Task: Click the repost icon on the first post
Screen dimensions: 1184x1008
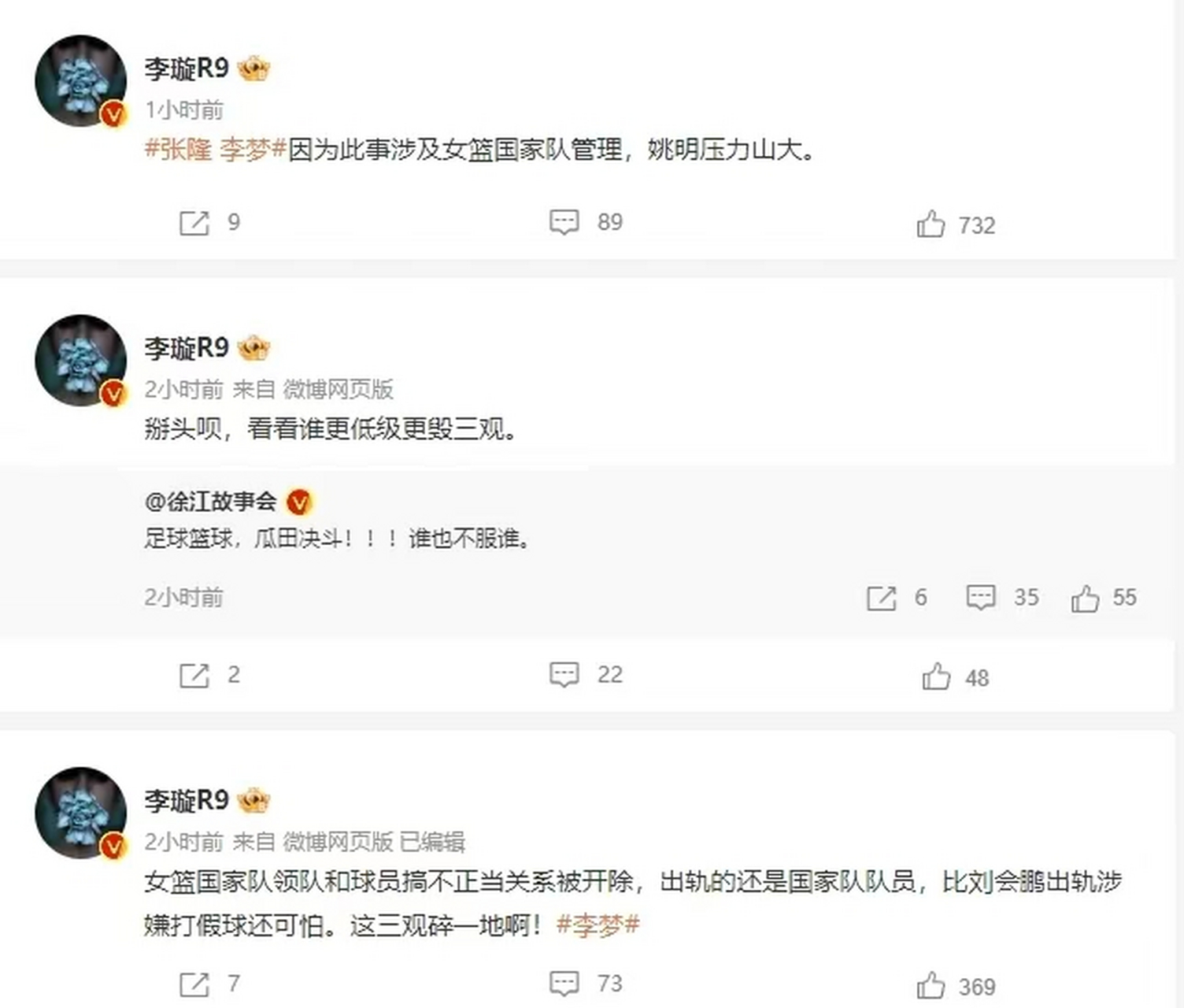Action: pos(192,223)
